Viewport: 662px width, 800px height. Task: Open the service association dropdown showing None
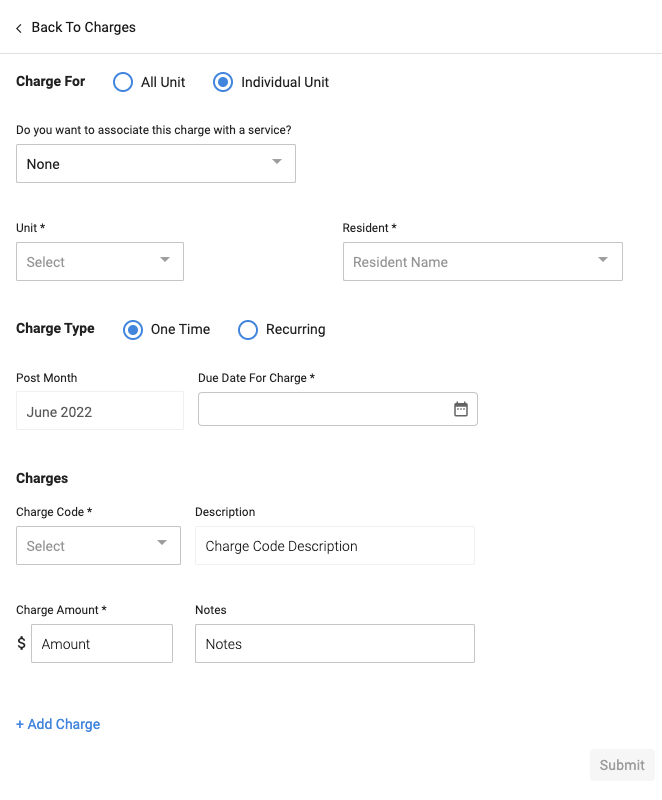(156, 164)
